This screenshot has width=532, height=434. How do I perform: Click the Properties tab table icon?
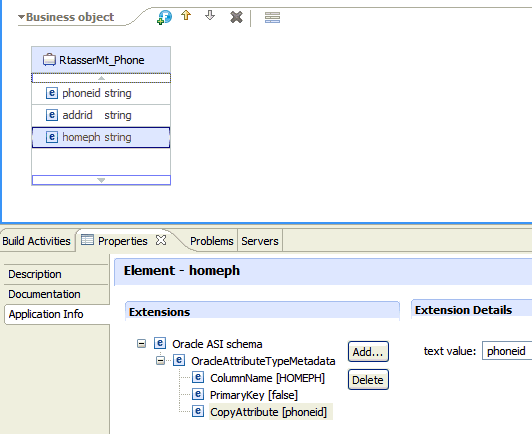(87, 240)
